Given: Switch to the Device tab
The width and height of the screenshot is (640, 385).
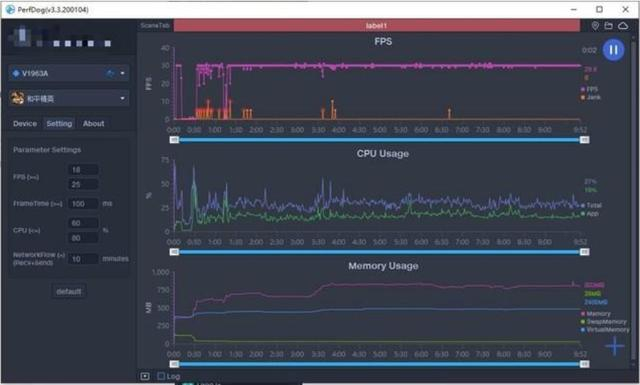Looking at the screenshot, I should point(25,123).
